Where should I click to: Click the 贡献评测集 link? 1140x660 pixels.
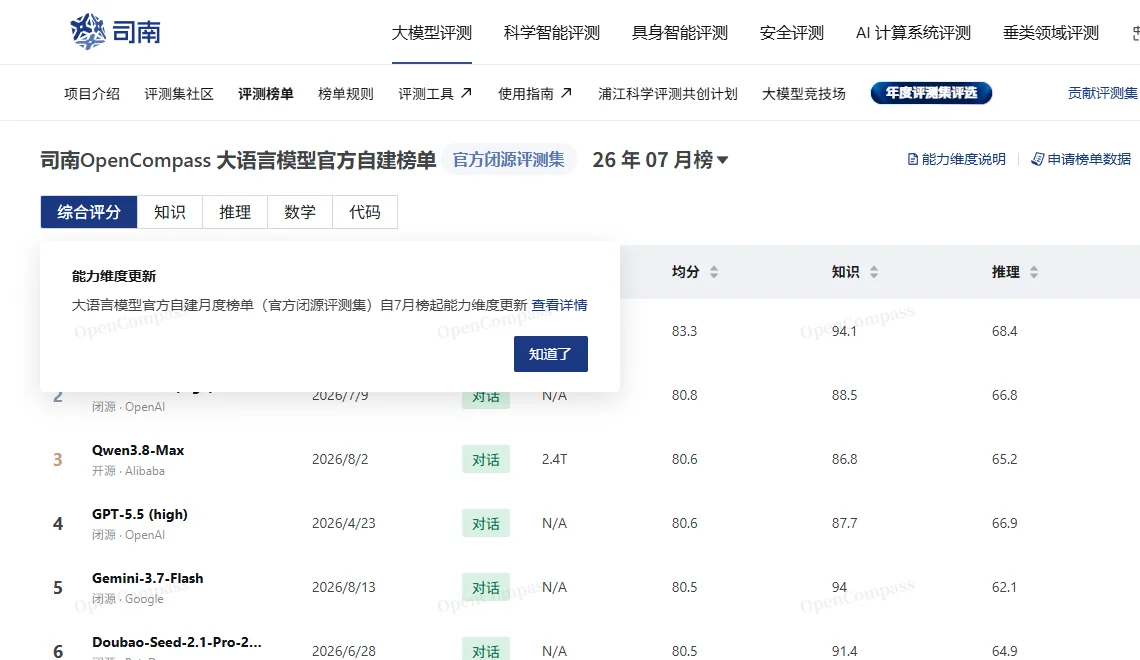1102,93
